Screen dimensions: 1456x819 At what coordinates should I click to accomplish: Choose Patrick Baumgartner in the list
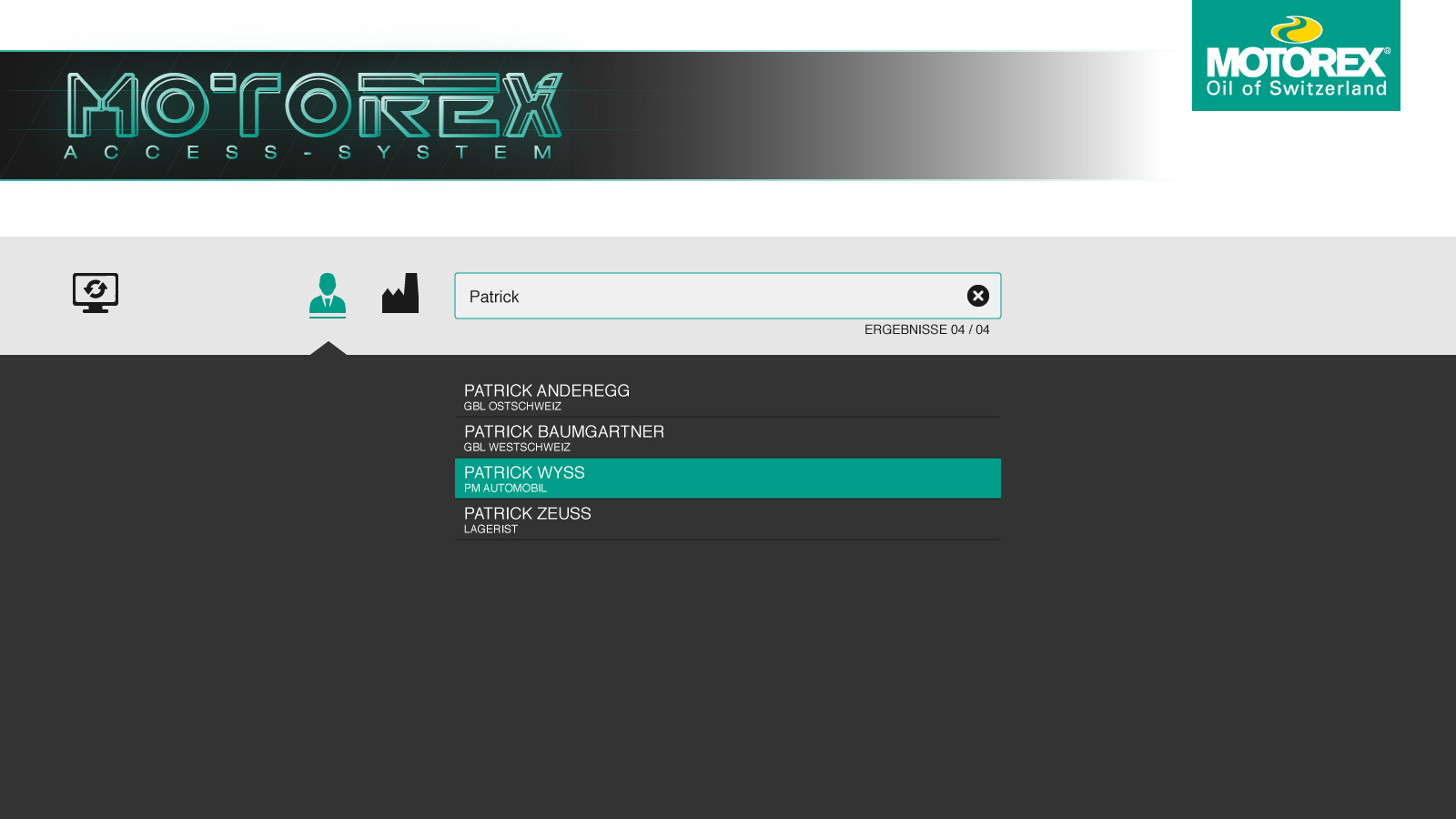[x=564, y=431]
